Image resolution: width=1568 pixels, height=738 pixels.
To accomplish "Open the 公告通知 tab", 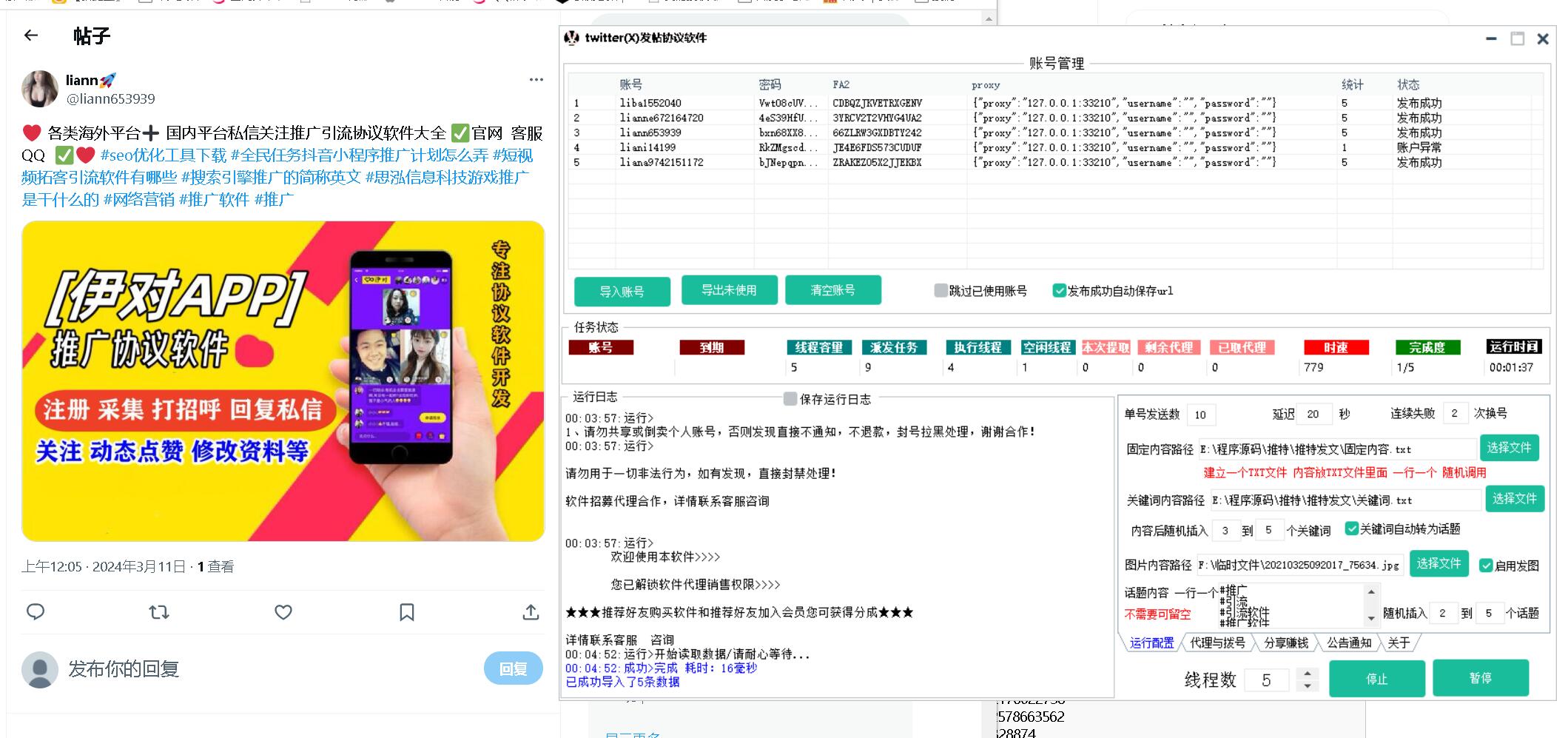I will (x=1348, y=643).
